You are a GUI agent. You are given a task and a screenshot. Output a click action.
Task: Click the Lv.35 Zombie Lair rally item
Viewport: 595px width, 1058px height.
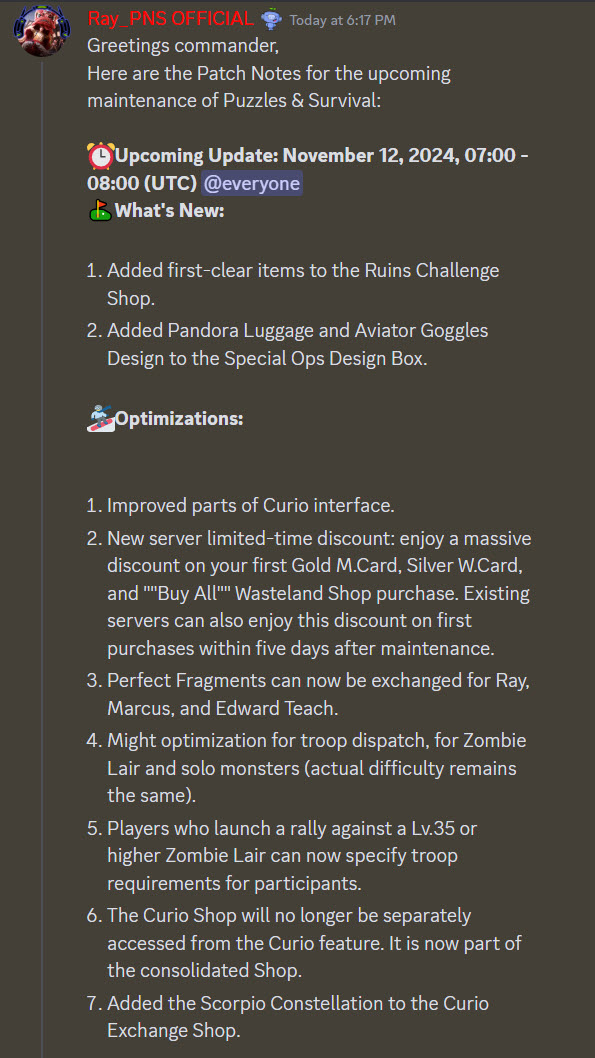point(292,855)
